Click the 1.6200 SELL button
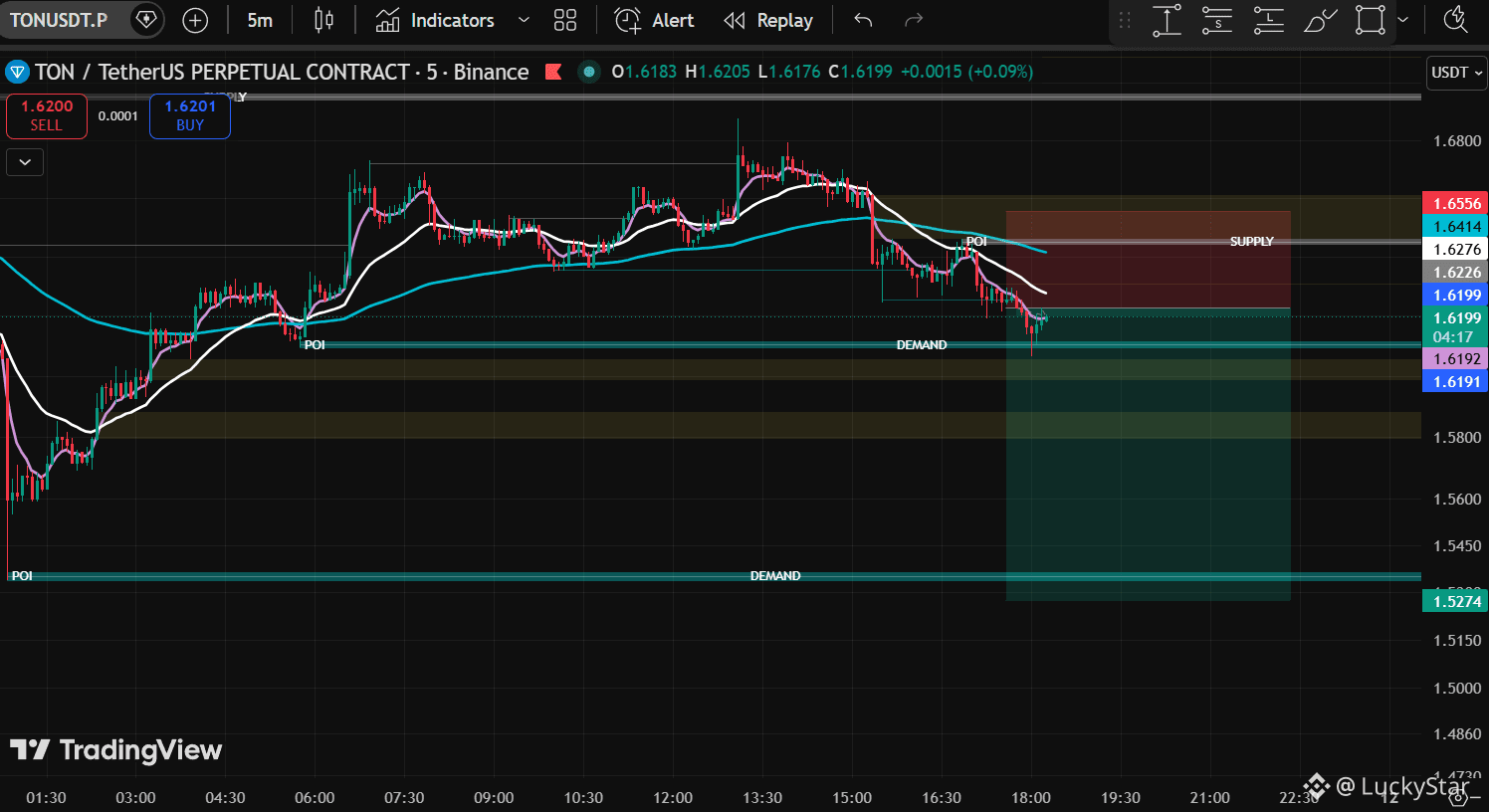This screenshot has height=812, width=1489. [47, 115]
